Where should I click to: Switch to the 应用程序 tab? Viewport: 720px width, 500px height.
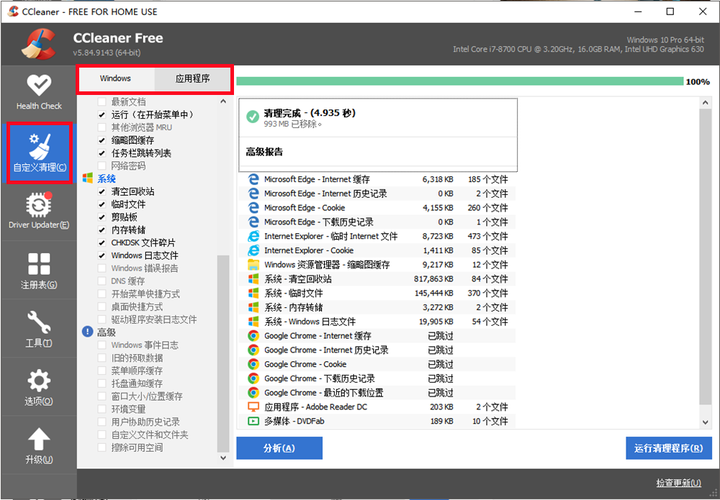tap(192, 79)
